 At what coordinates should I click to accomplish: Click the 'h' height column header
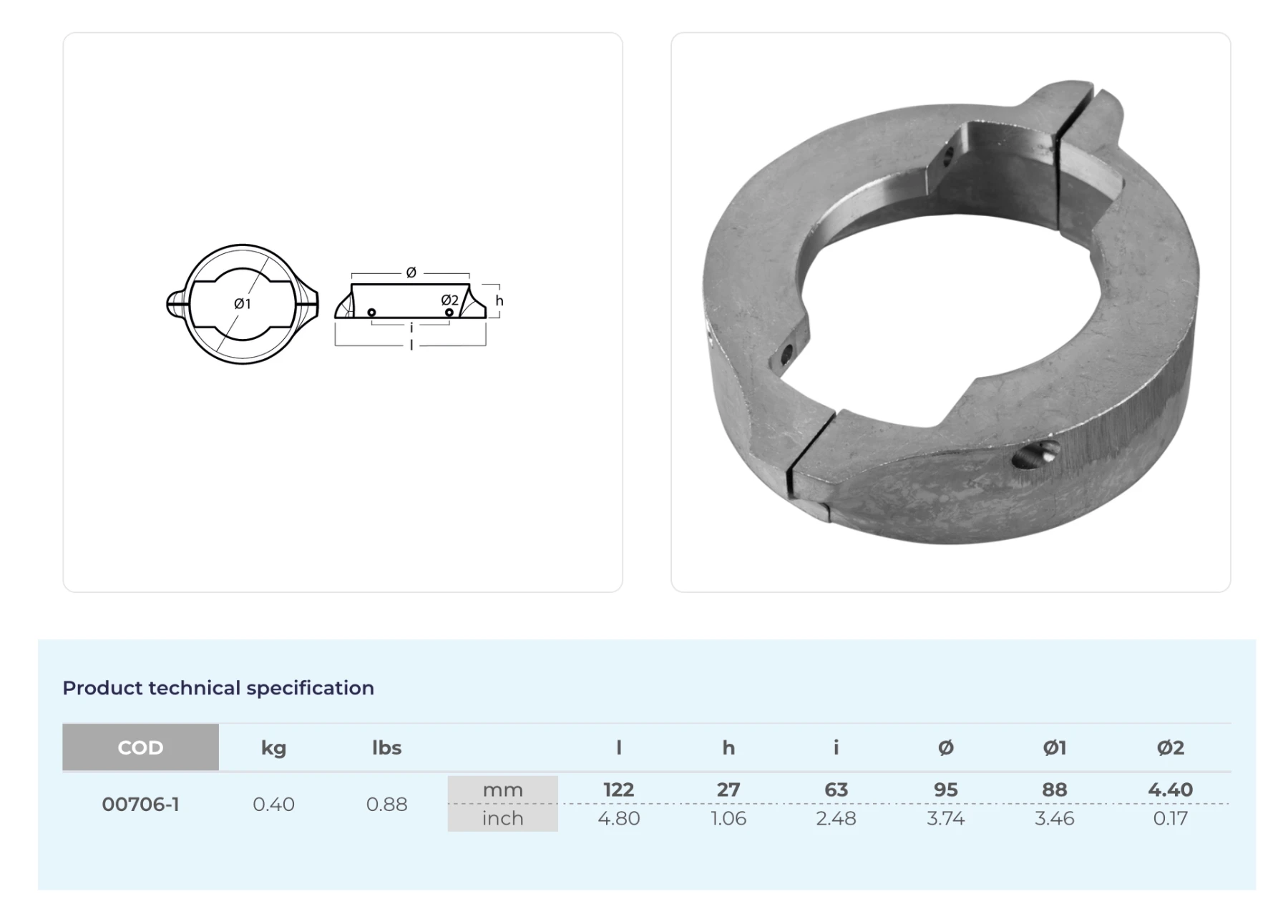click(728, 747)
